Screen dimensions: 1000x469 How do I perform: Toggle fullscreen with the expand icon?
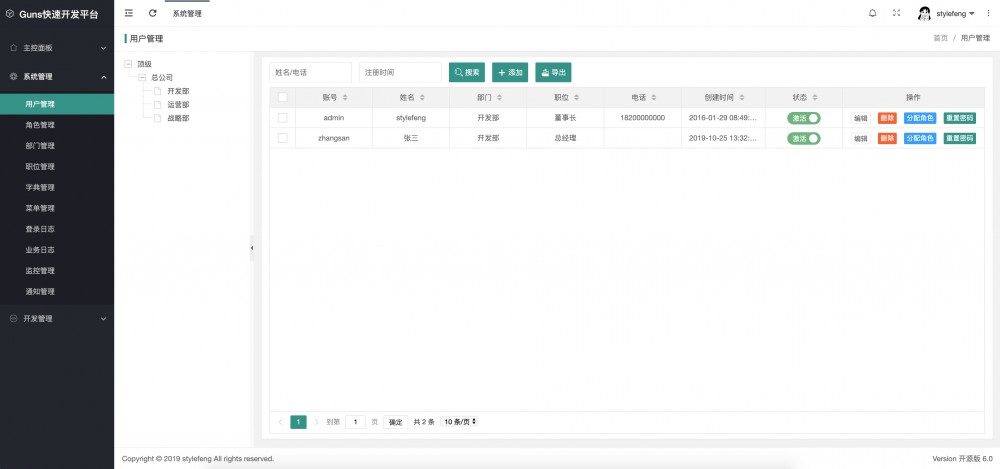(x=896, y=13)
